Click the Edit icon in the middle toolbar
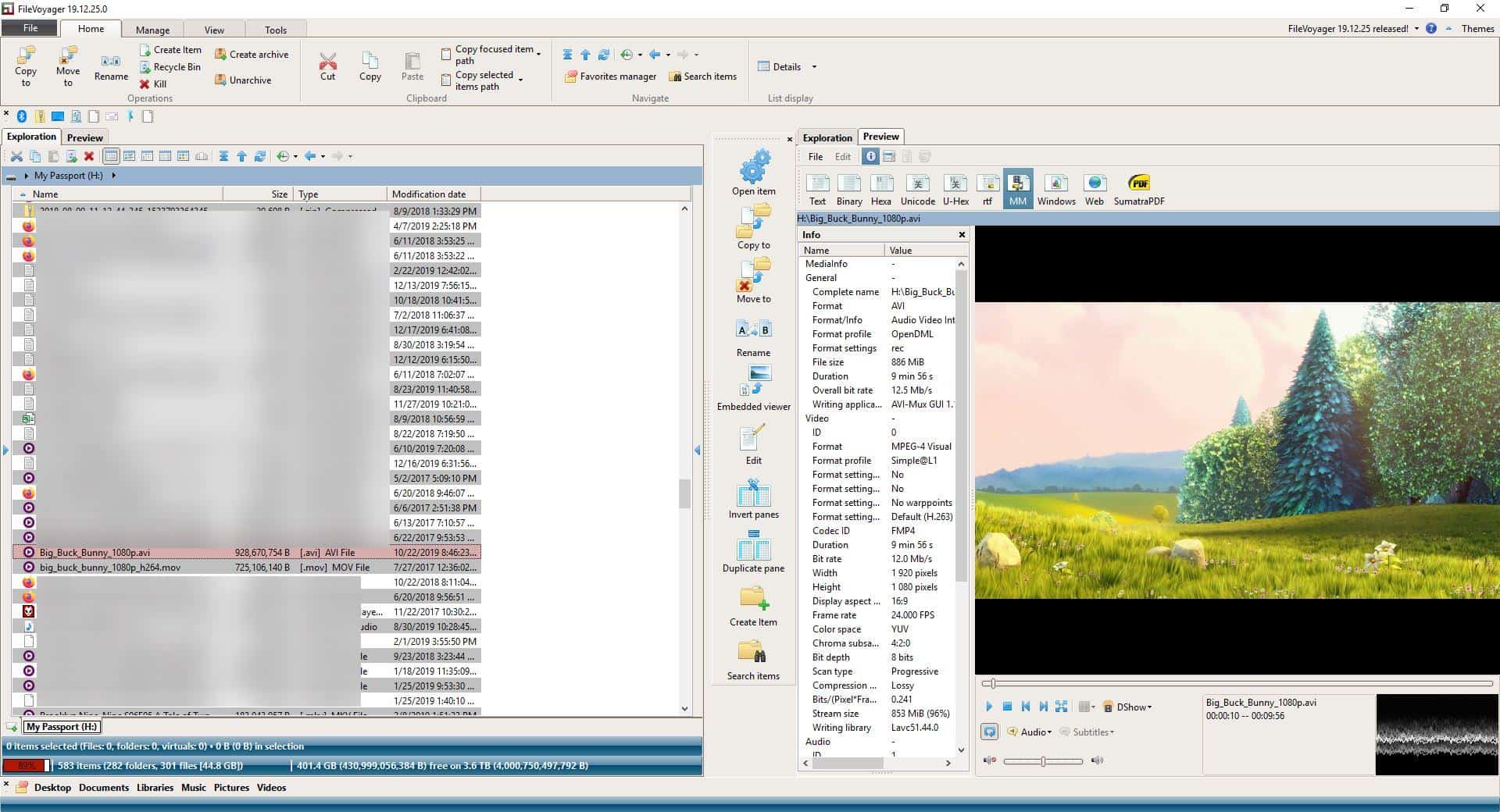Screen dimensions: 1500x812 pyautogui.click(x=754, y=443)
